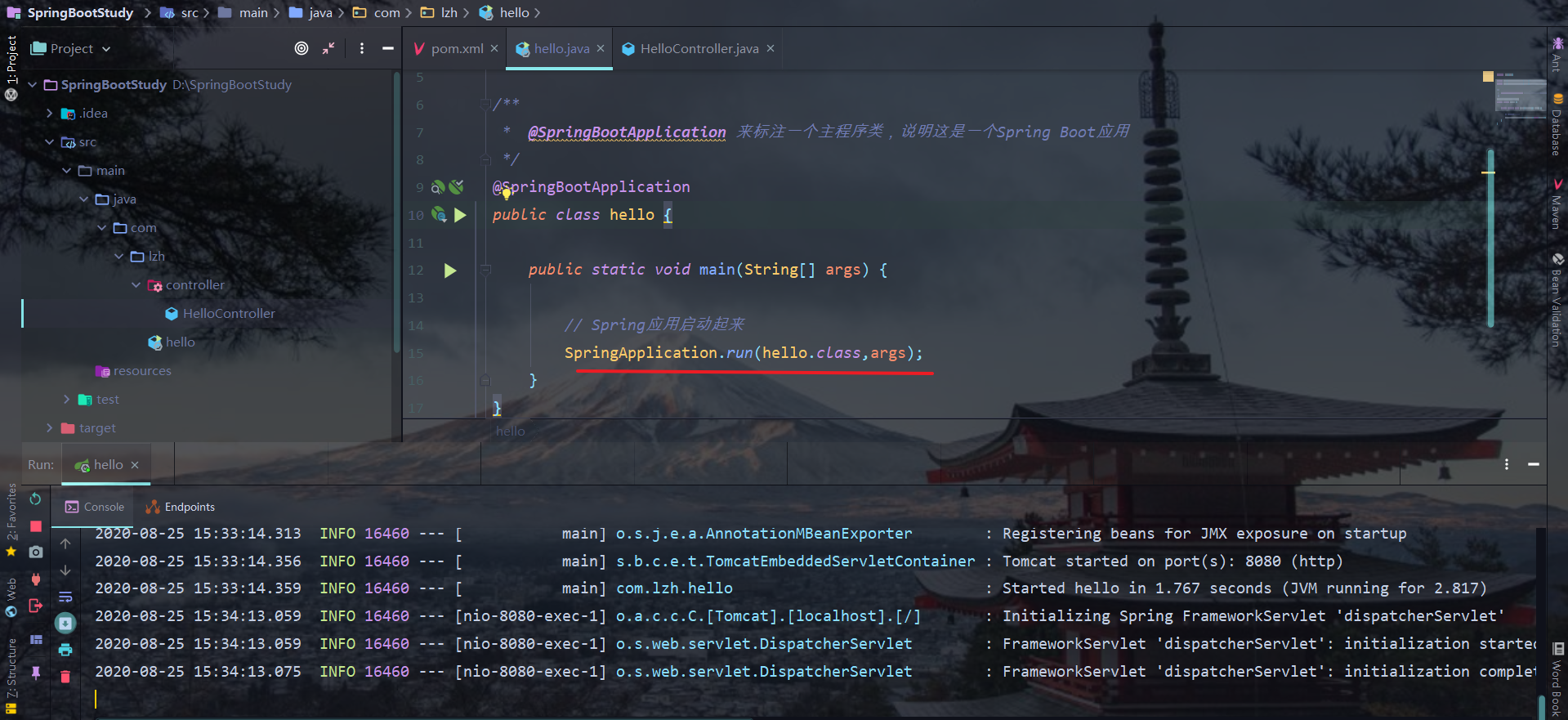Click the yellow warning stripe marker
This screenshot has width=1568, height=720.
click(x=1488, y=172)
